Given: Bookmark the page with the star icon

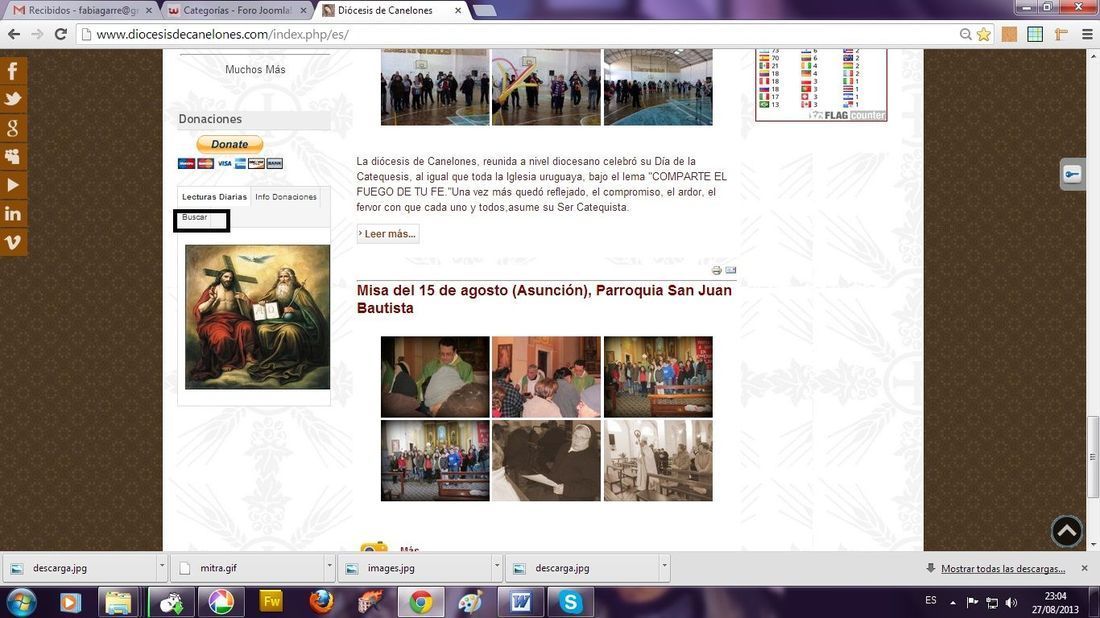Looking at the screenshot, I should point(984,34).
